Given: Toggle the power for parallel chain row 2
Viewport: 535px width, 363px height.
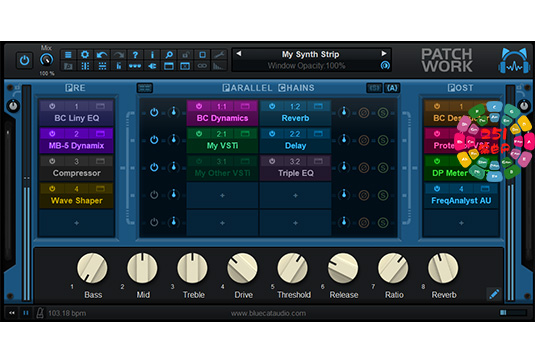Looking at the screenshot, I should [154, 140].
